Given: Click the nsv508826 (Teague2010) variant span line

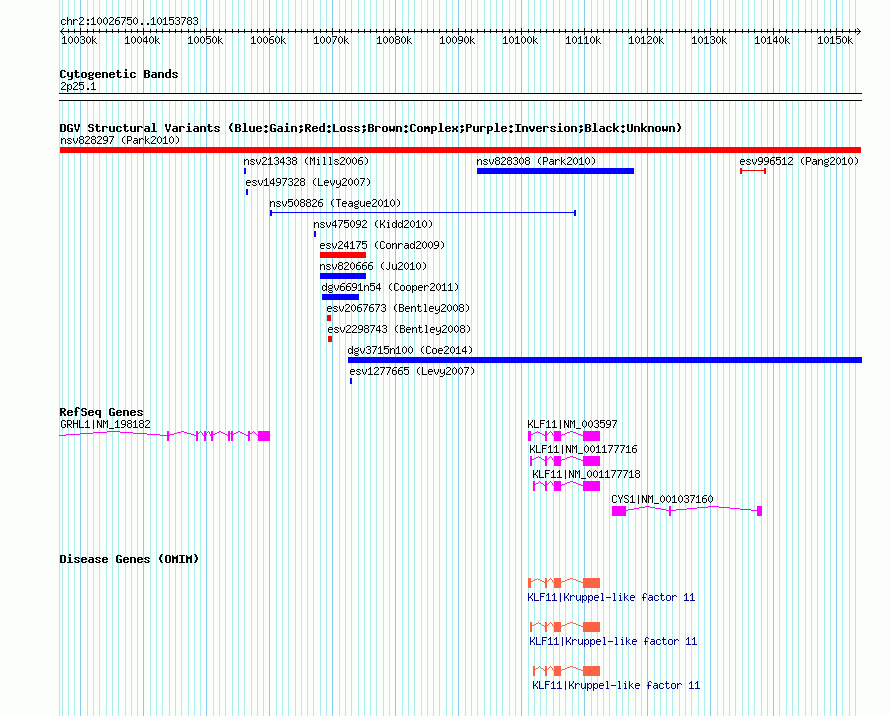Looking at the screenshot, I should click(423, 213).
